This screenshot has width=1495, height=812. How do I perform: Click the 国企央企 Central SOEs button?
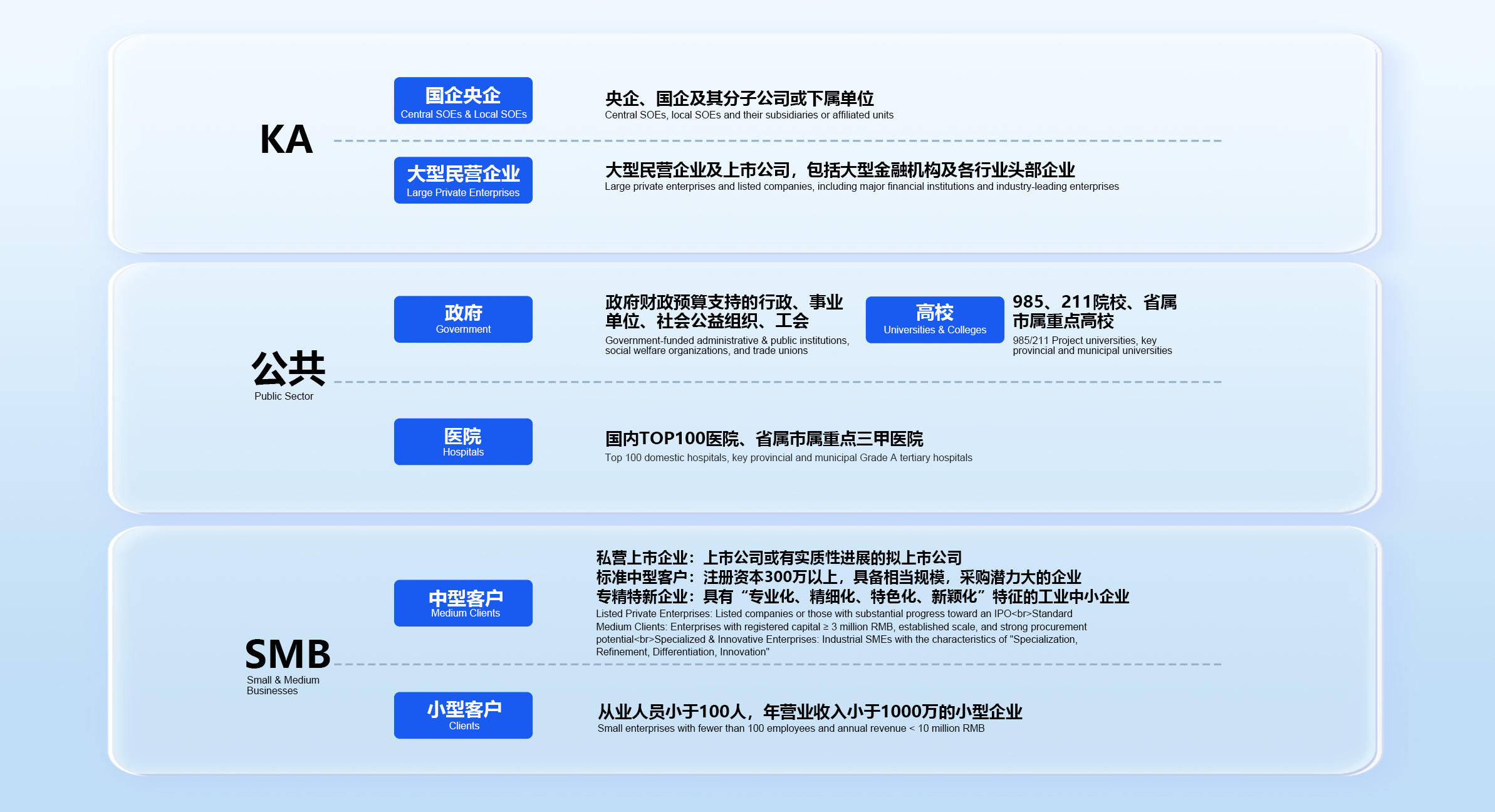[463, 101]
